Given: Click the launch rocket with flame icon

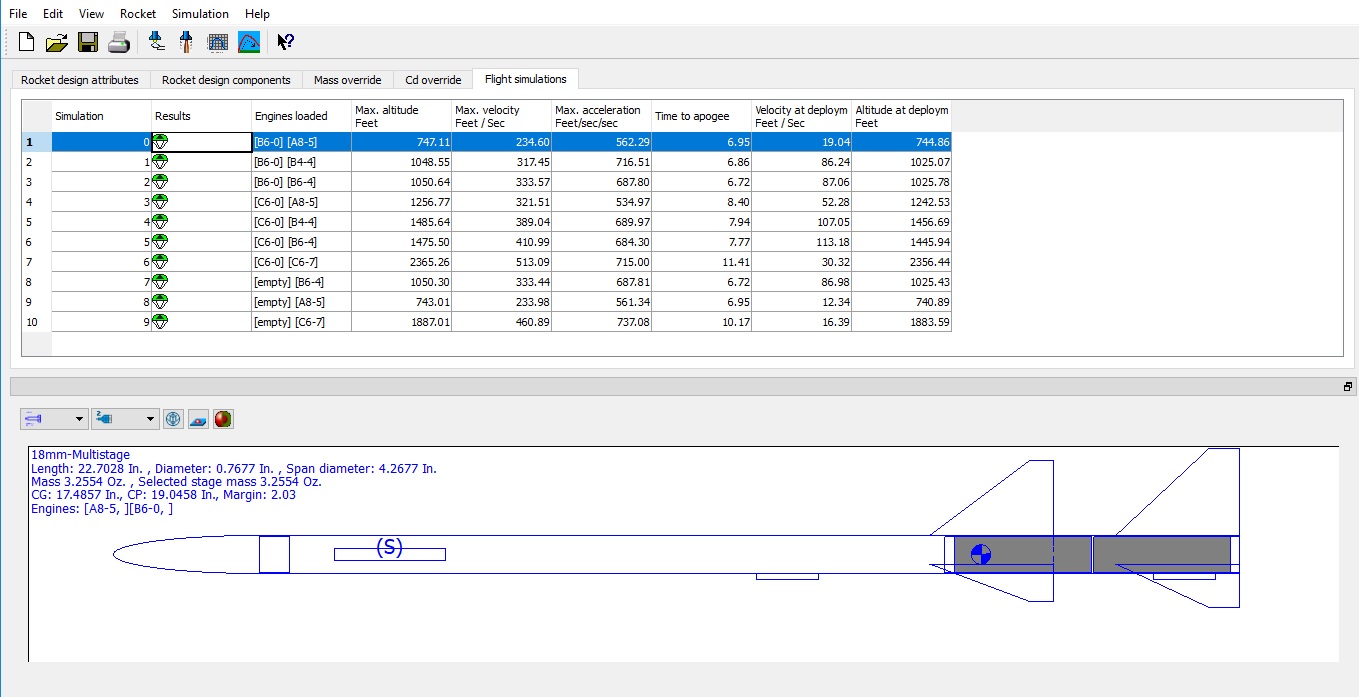Looking at the screenshot, I should [186, 42].
